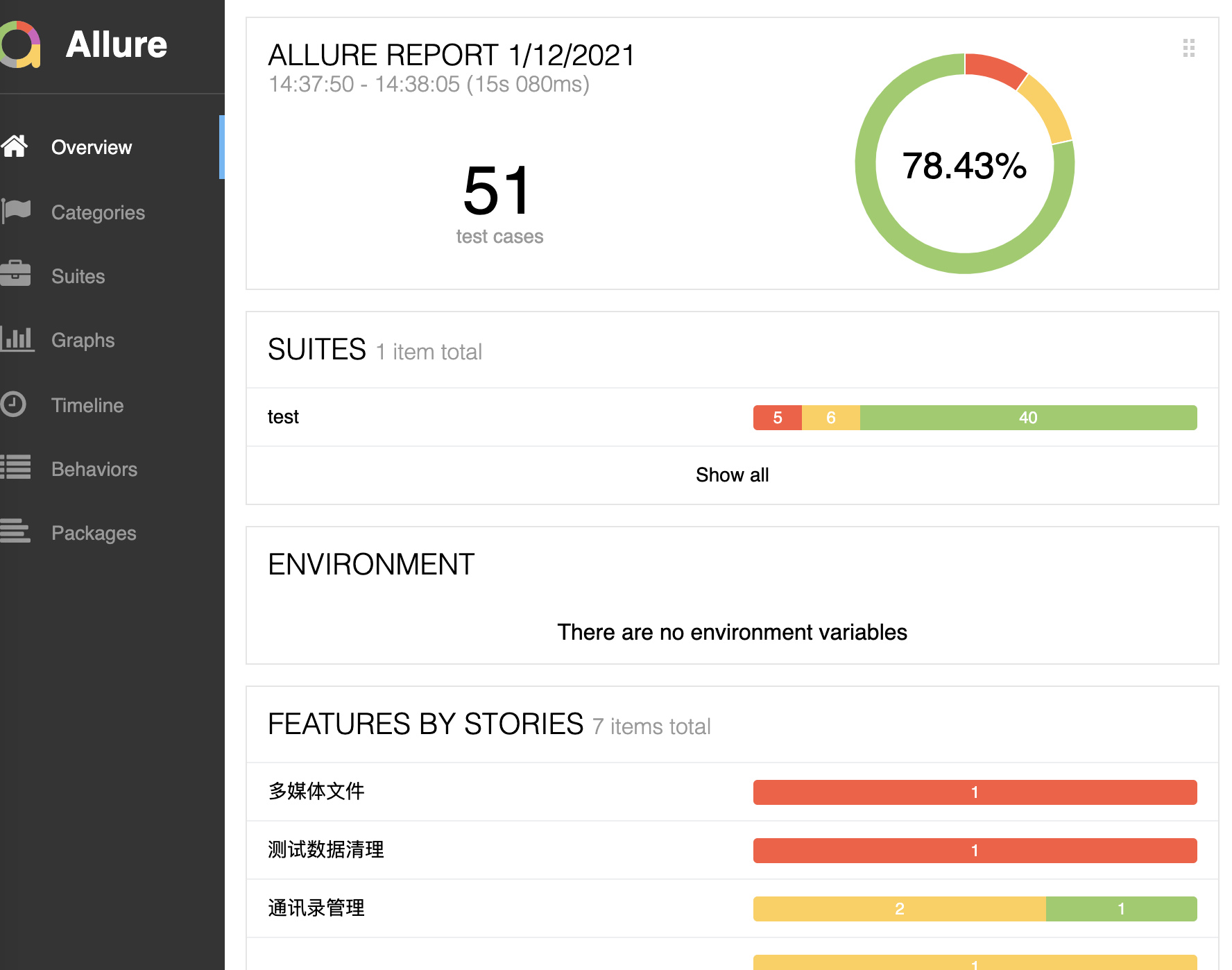Image resolution: width=1232 pixels, height=970 pixels.
Task: Click the red failed segment of the test suite bar
Action: point(777,417)
